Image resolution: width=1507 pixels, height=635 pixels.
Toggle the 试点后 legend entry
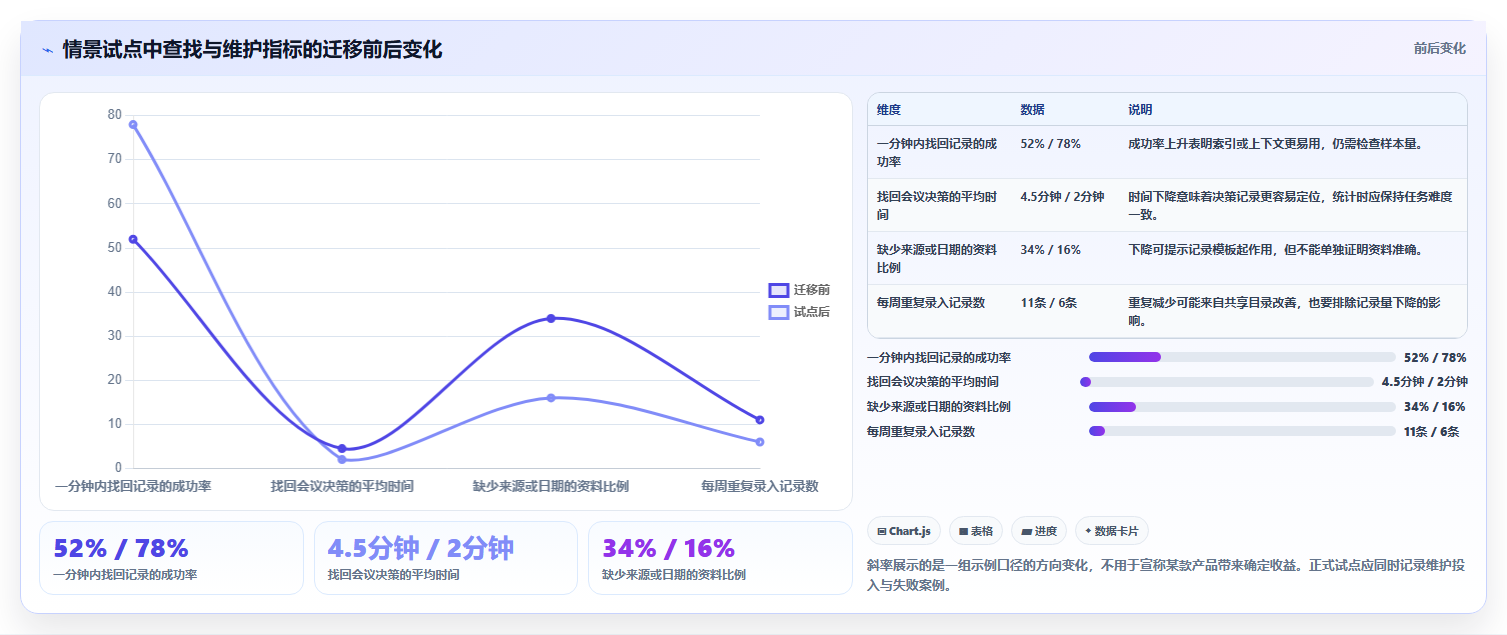(799, 312)
